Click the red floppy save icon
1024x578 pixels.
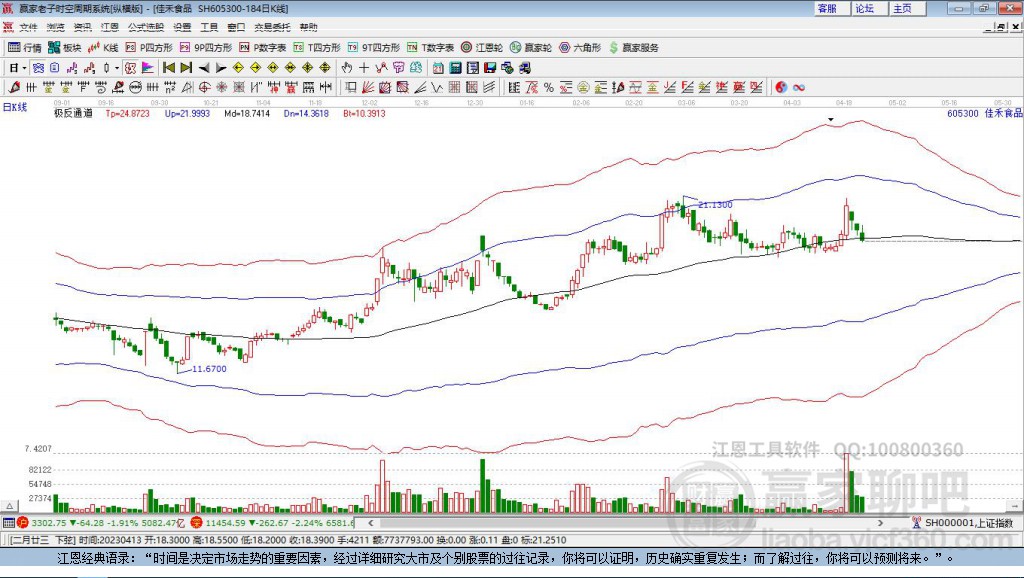tap(490, 68)
